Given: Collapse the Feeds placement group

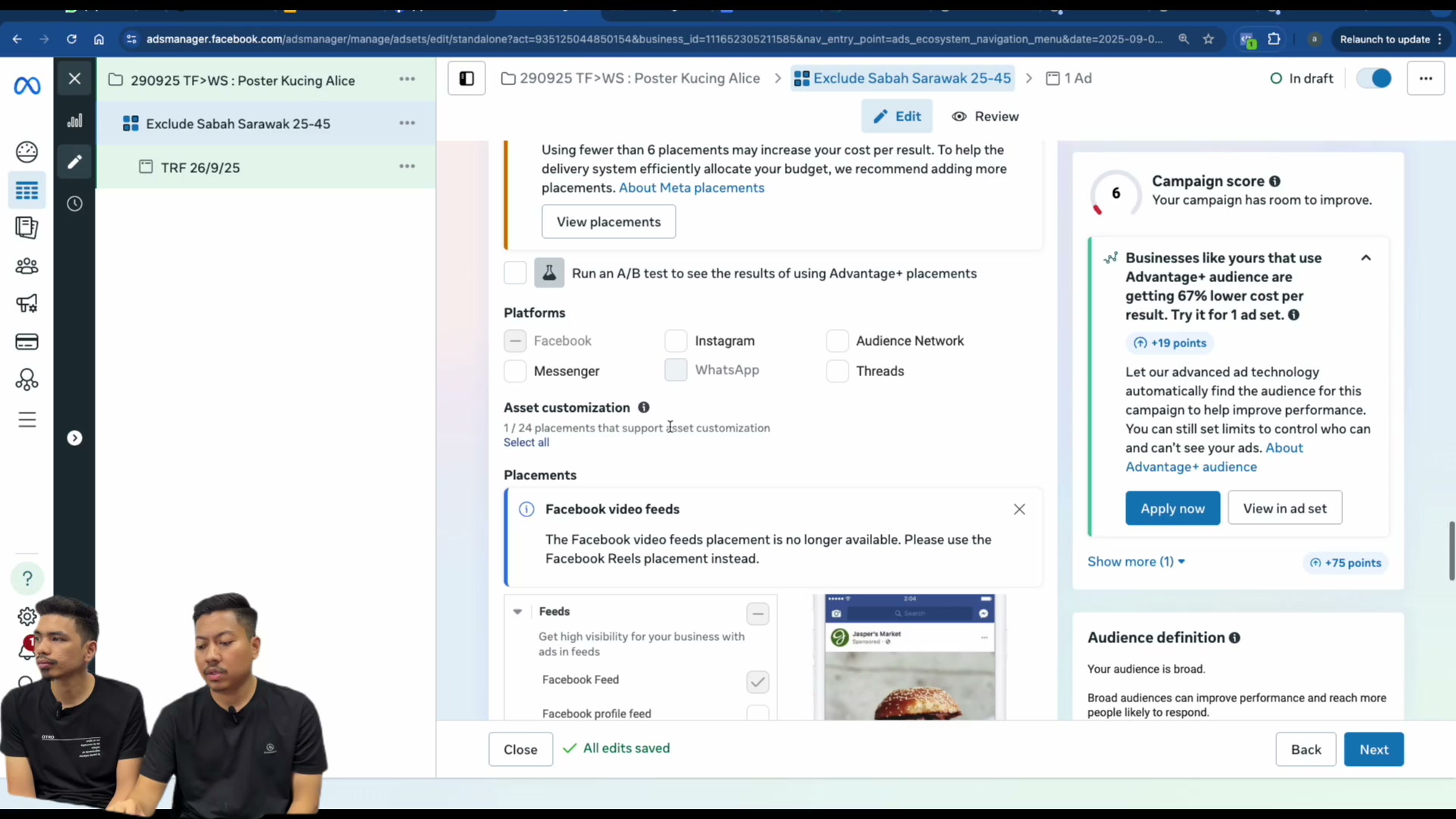Looking at the screenshot, I should point(517,612).
